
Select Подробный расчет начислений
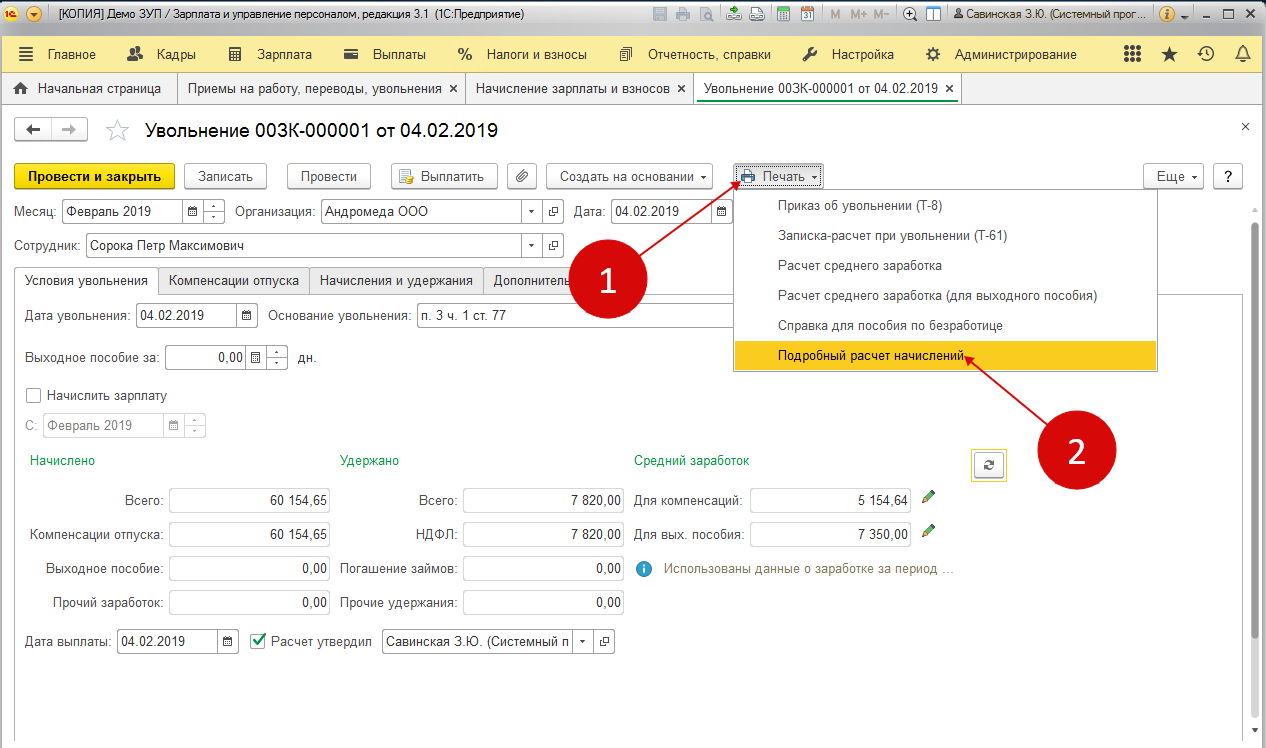click(945, 356)
